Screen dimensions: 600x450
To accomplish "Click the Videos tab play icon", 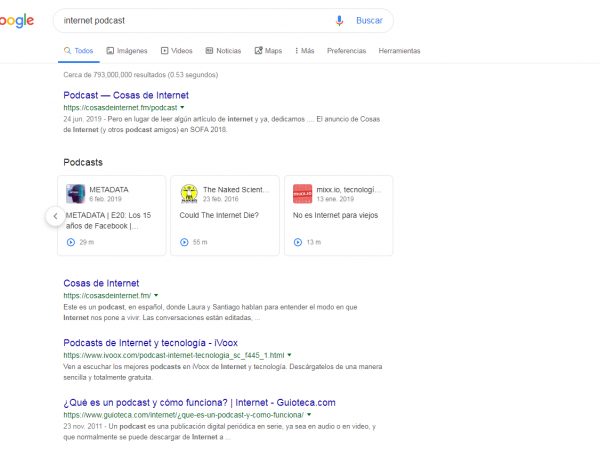I will click(165, 51).
